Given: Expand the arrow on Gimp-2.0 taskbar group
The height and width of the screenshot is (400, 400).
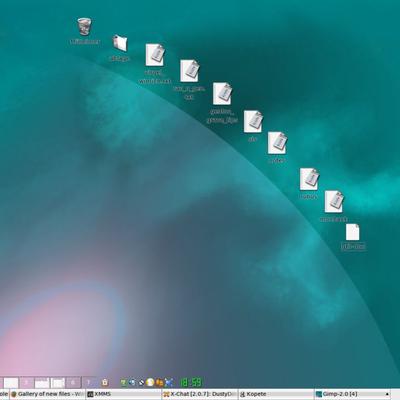Looking at the screenshot, I should click(x=387, y=394).
